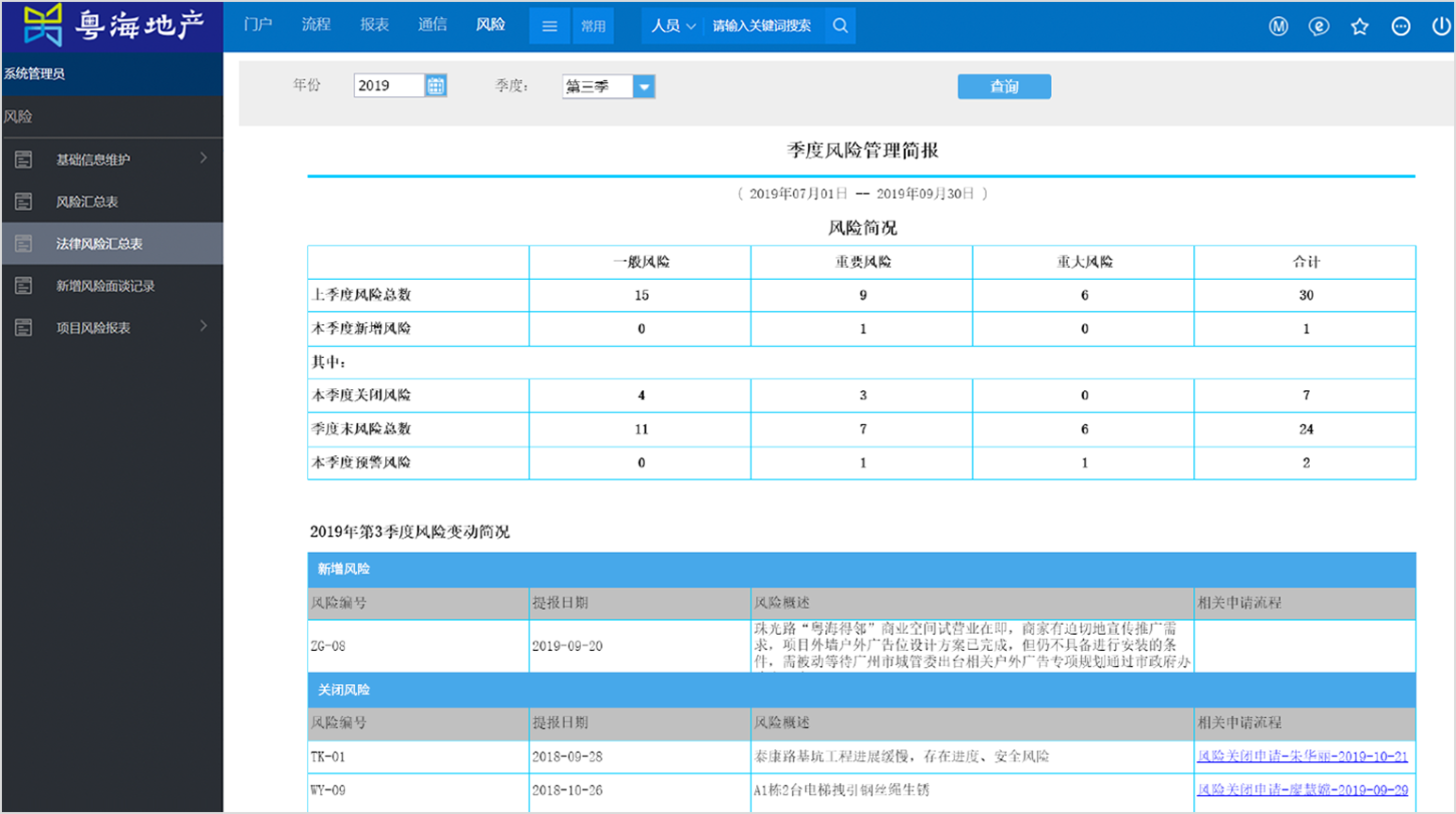Click the 常用 toolbar button
Image resolution: width=1456 pixels, height=814 pixels.
[x=593, y=26]
